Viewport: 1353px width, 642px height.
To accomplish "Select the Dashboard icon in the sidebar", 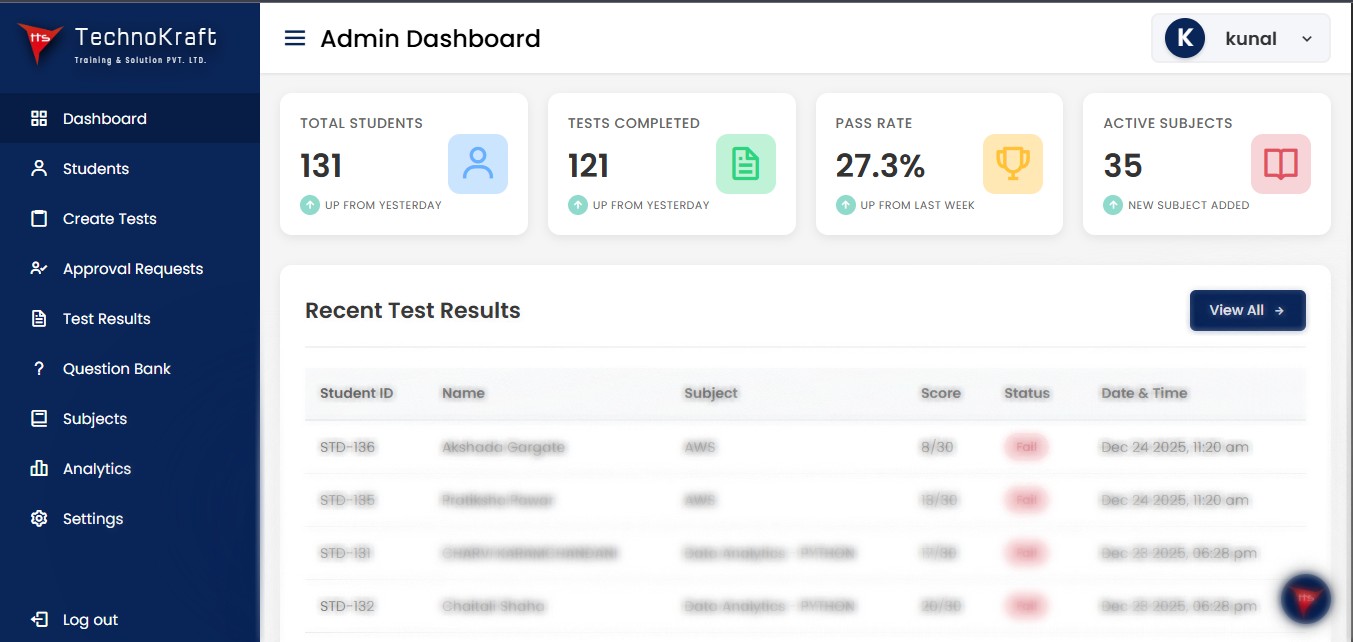I will [x=38, y=118].
